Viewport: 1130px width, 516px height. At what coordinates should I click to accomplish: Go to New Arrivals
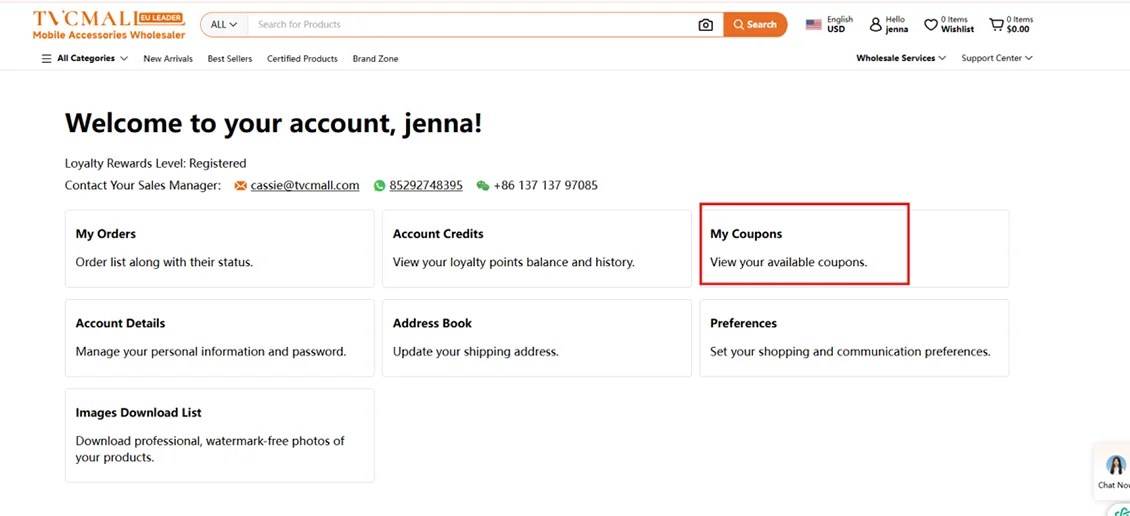click(168, 59)
